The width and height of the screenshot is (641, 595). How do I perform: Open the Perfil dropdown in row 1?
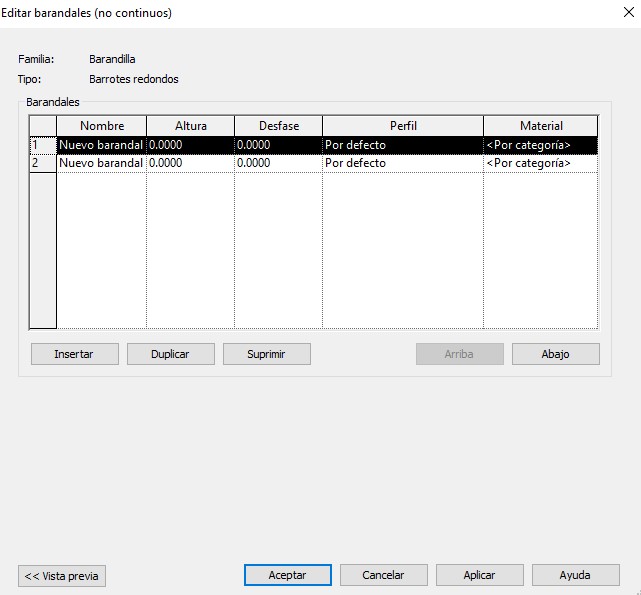pos(402,145)
